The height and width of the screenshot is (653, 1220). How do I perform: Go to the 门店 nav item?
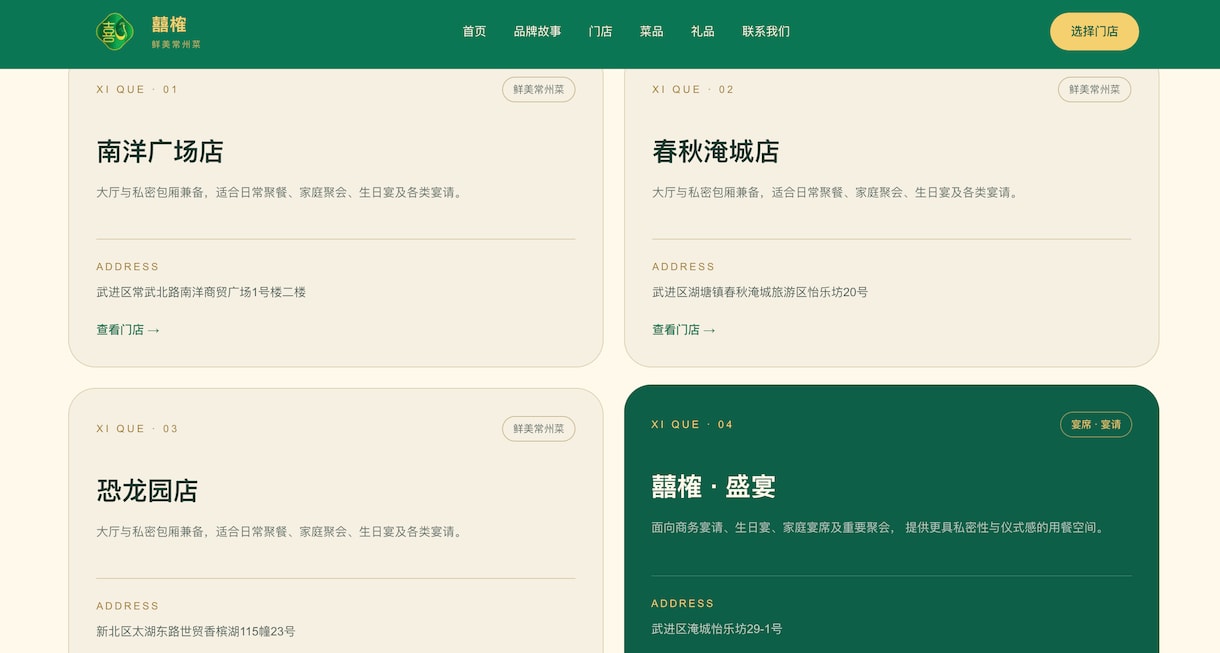pos(600,31)
